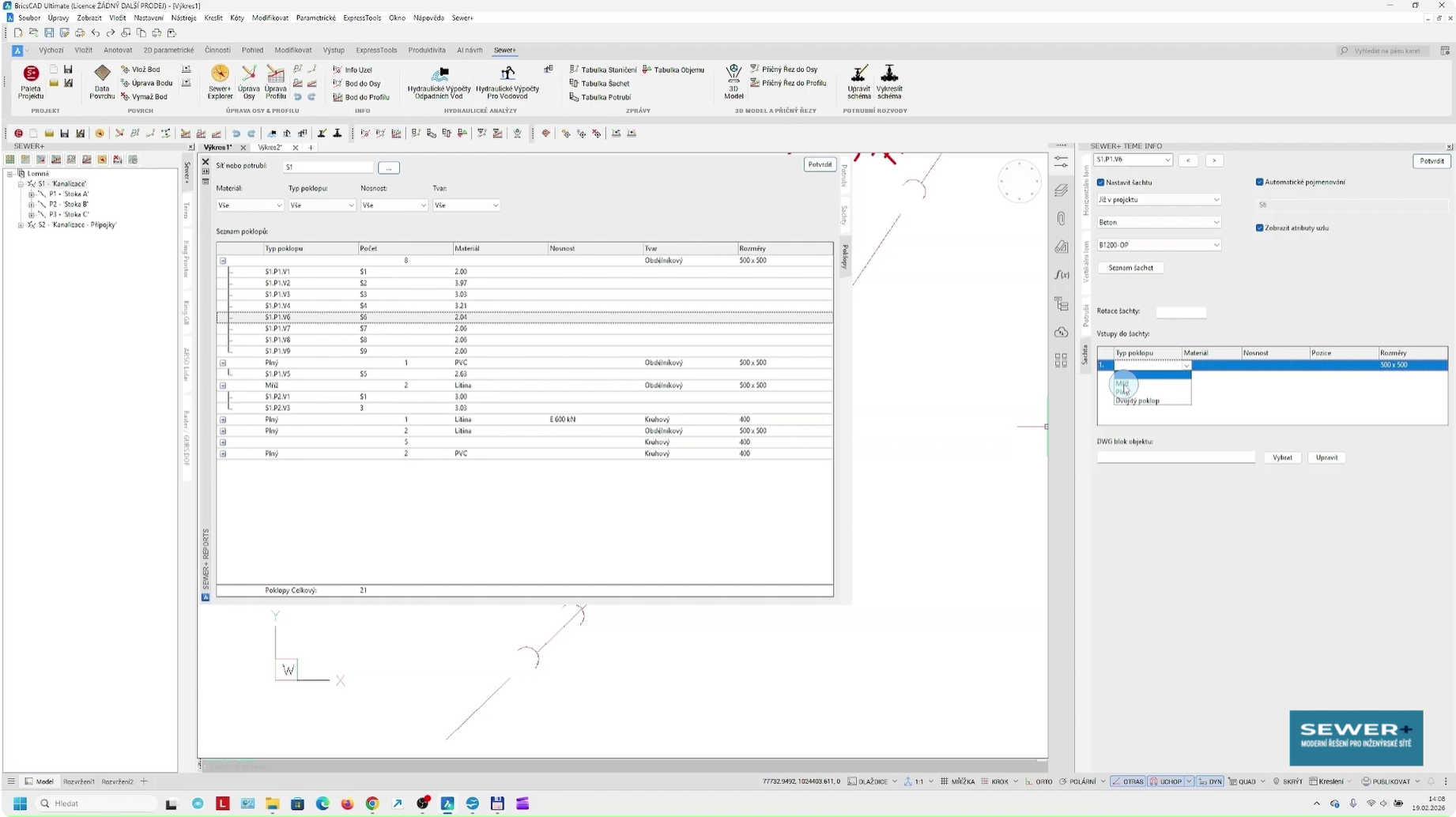1456x817 pixels.
Task: Open Úprava Profilu tool
Action: pyautogui.click(x=275, y=82)
